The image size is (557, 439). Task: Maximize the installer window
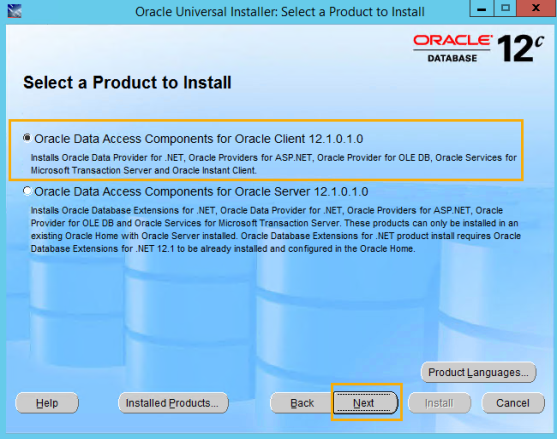point(505,8)
